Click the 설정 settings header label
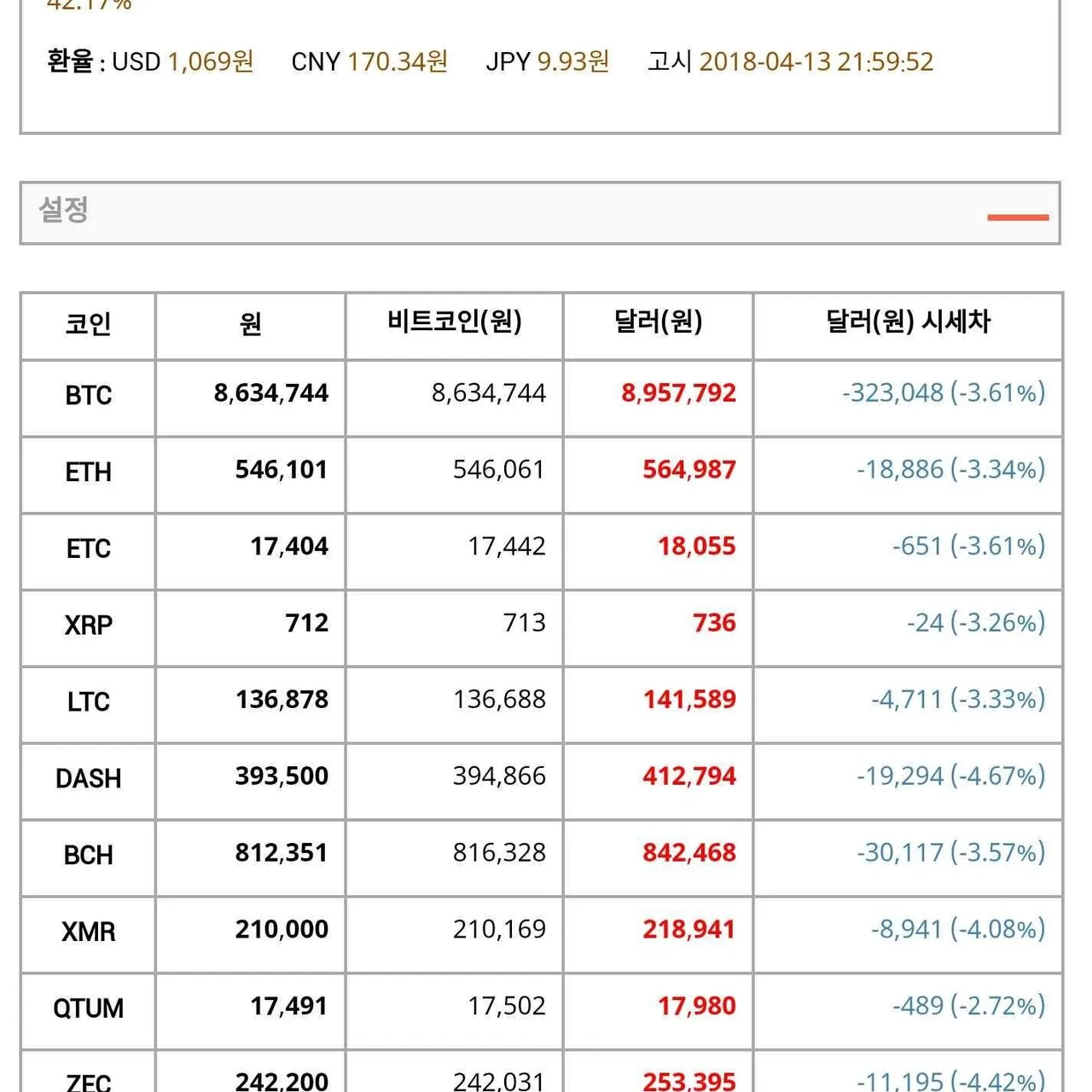The height and width of the screenshot is (1092, 1092). click(x=64, y=210)
